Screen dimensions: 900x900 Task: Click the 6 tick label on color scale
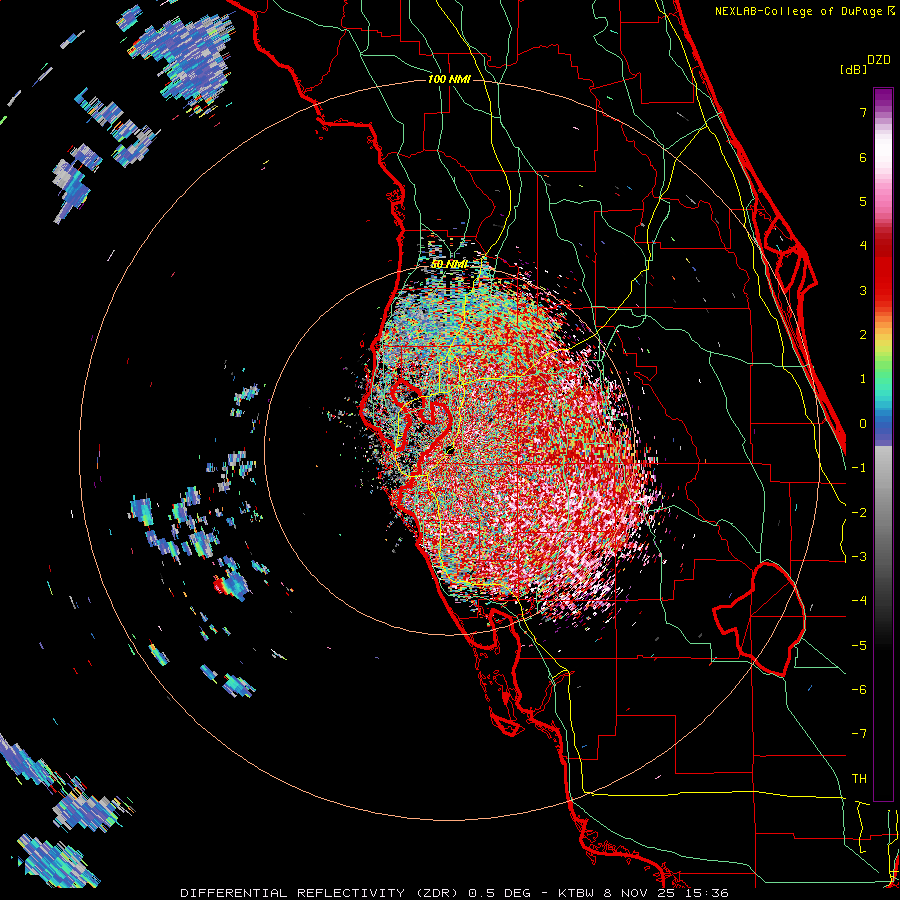[x=862, y=157]
